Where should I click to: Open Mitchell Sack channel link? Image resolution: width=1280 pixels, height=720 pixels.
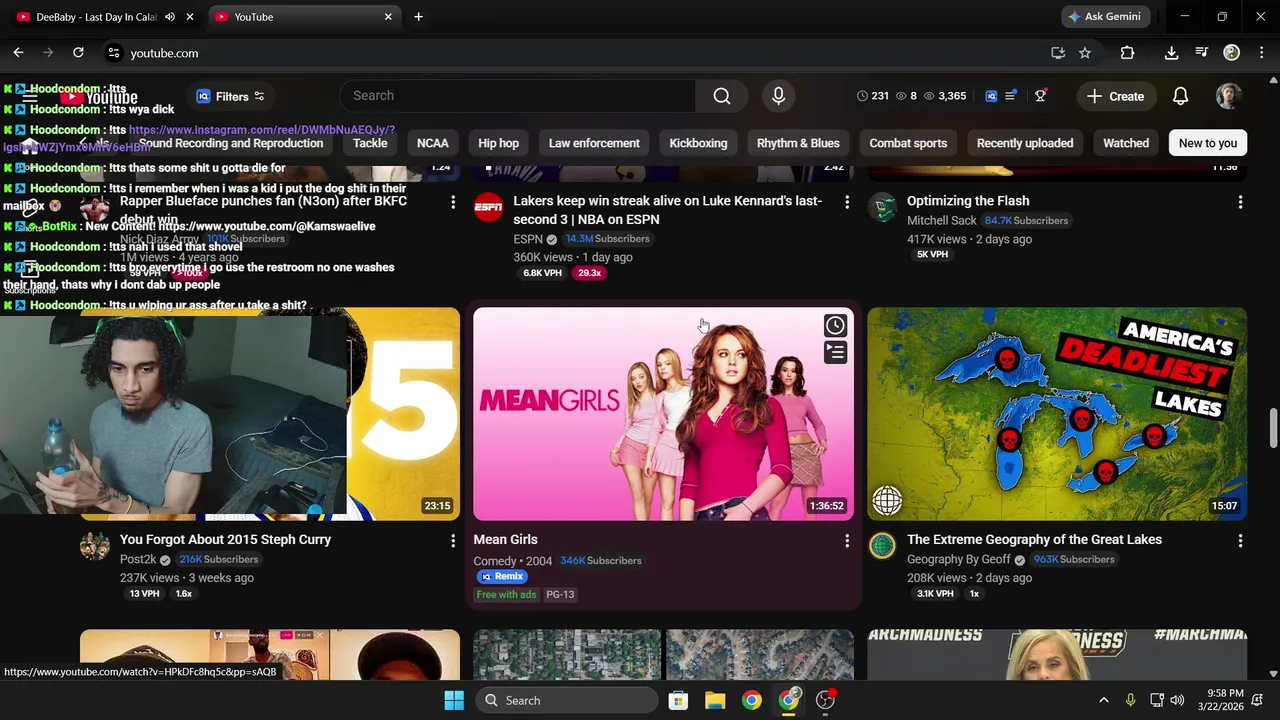(x=941, y=221)
